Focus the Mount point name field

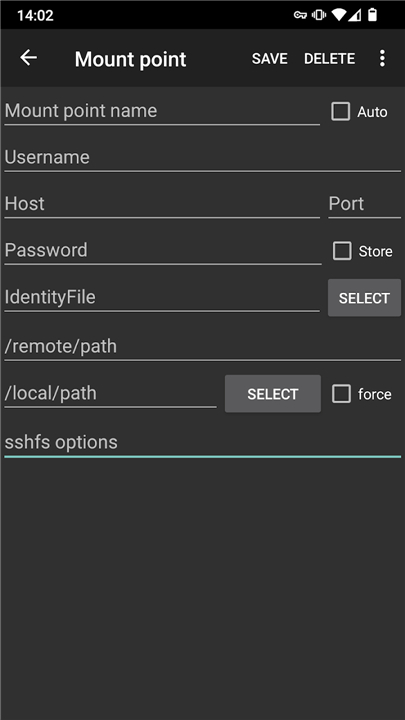pyautogui.click(x=162, y=112)
